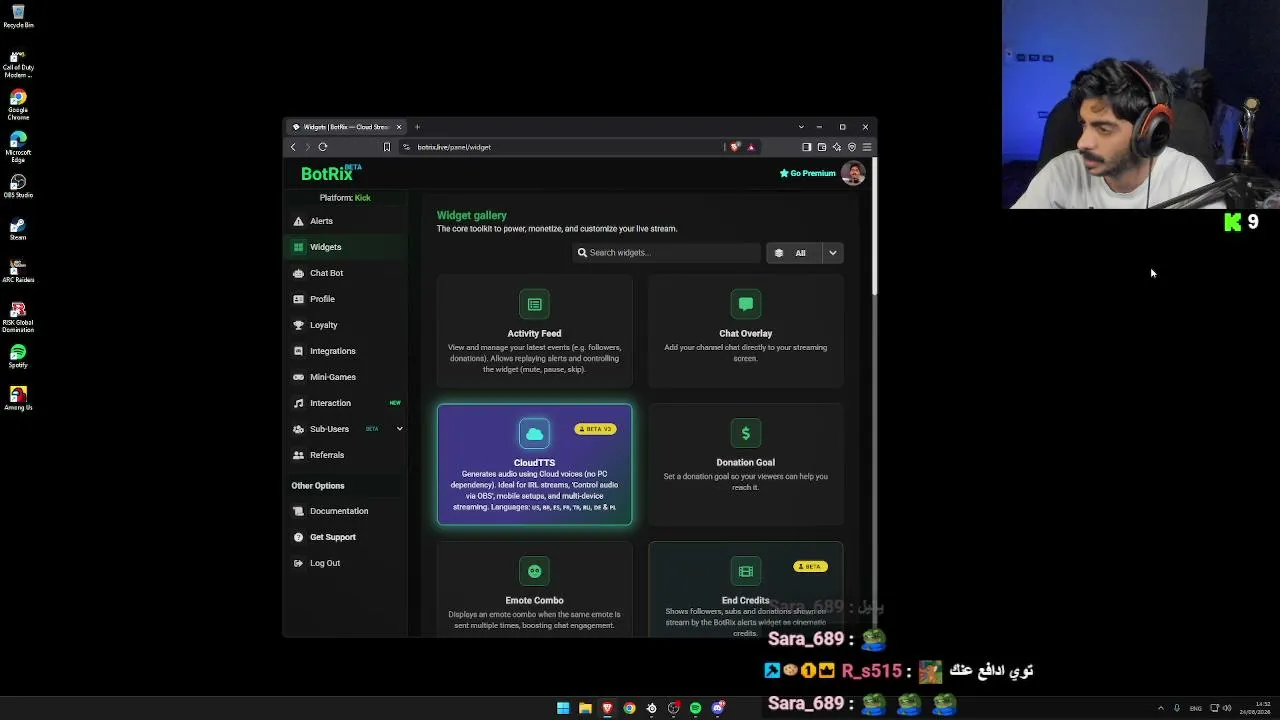Open File Explorer from the taskbar
This screenshot has width=1280, height=720.
[x=585, y=708]
